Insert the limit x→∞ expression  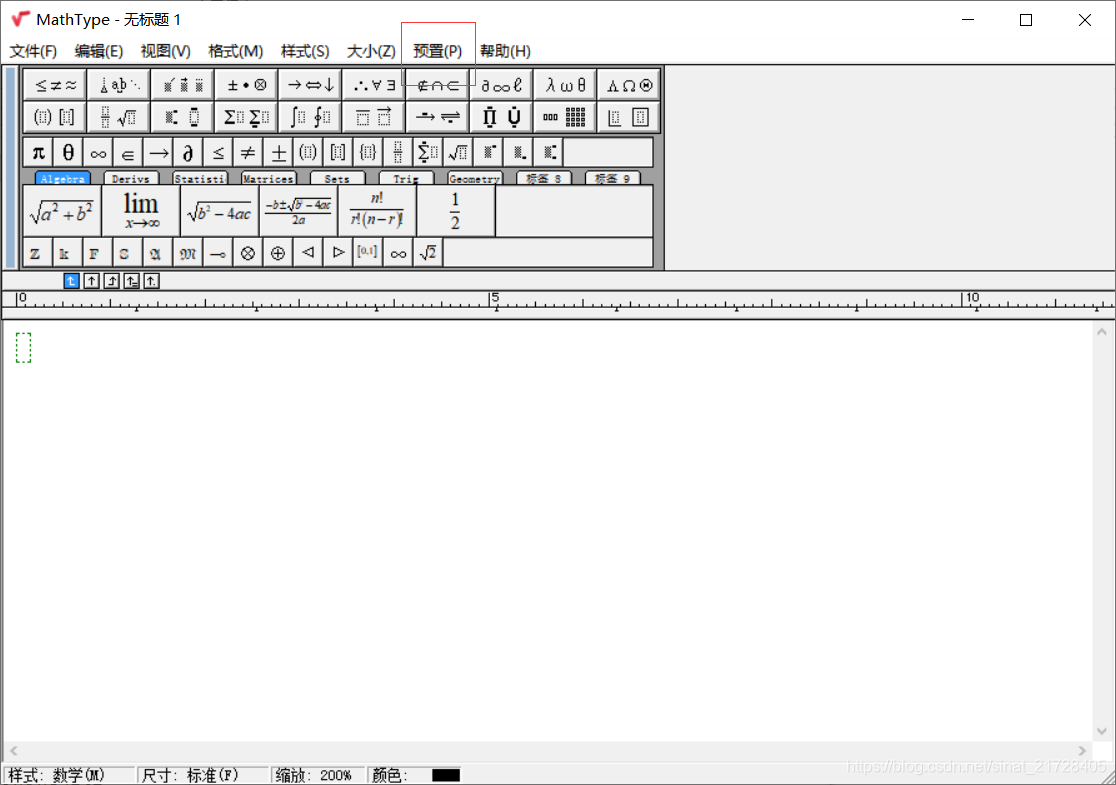pos(141,211)
